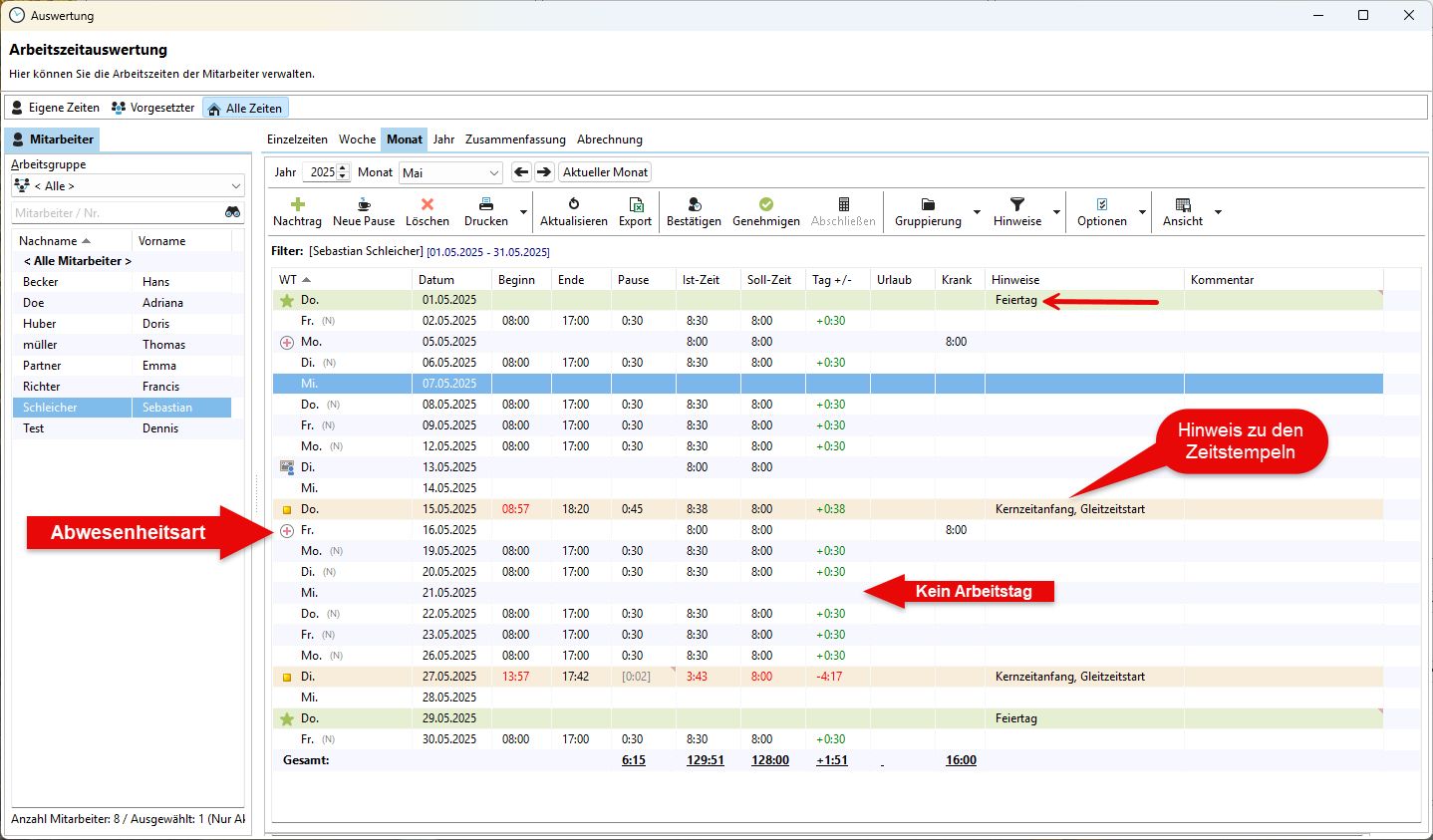
Task: Click the Mitarbeiter / Nr. search field
Action: point(115,212)
